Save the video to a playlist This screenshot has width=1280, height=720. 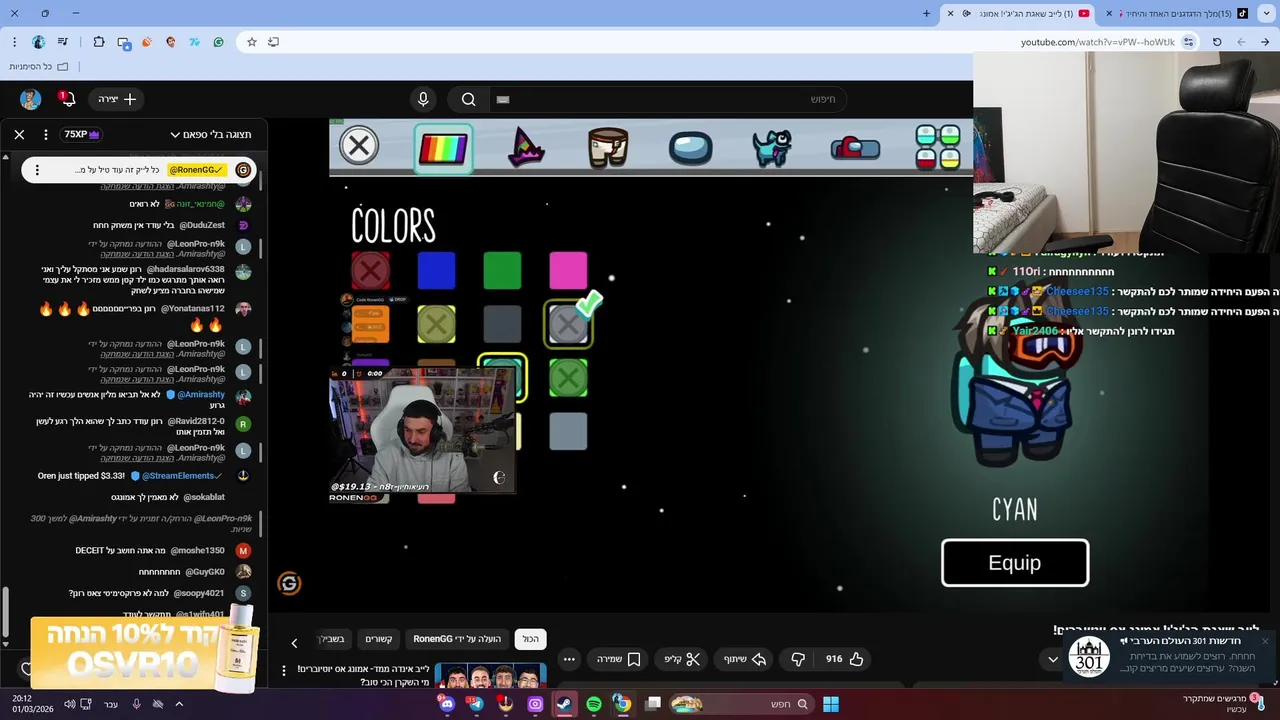[618, 659]
